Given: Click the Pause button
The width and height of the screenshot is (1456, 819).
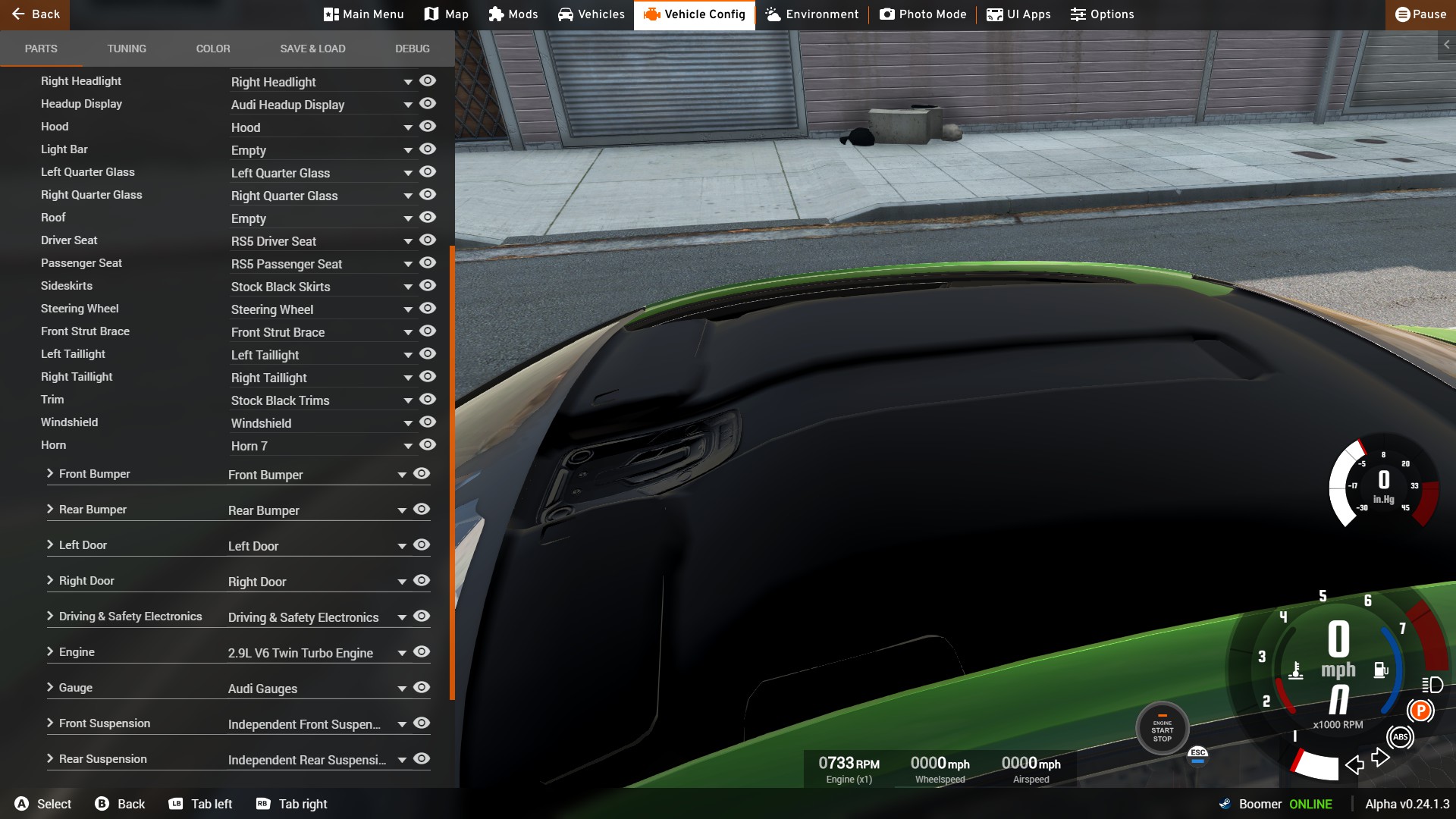Looking at the screenshot, I should coord(1420,14).
